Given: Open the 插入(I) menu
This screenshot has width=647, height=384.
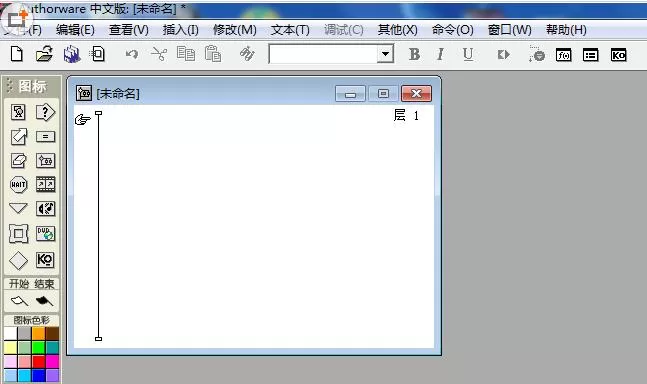Looking at the screenshot, I should [x=181, y=30].
